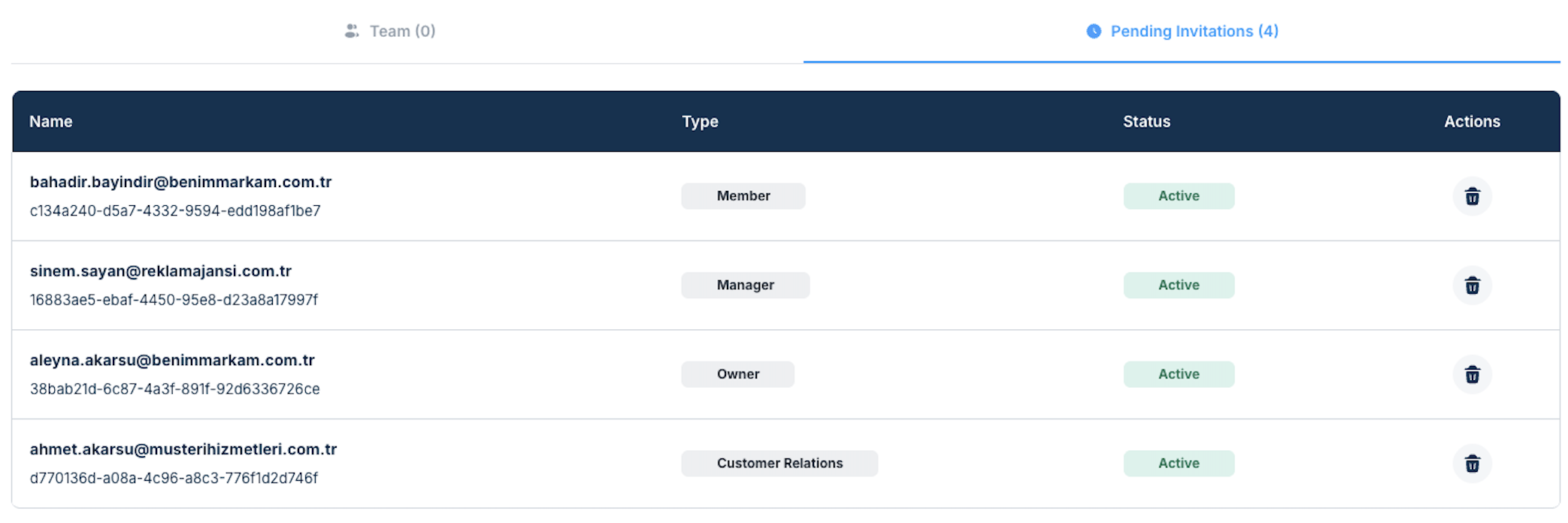Click trash icon for sinem.sayan invitation

click(x=1472, y=286)
